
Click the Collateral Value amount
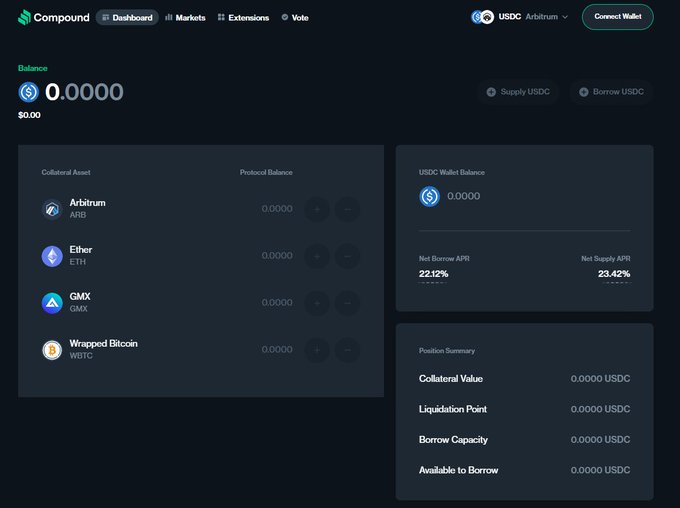pos(600,379)
